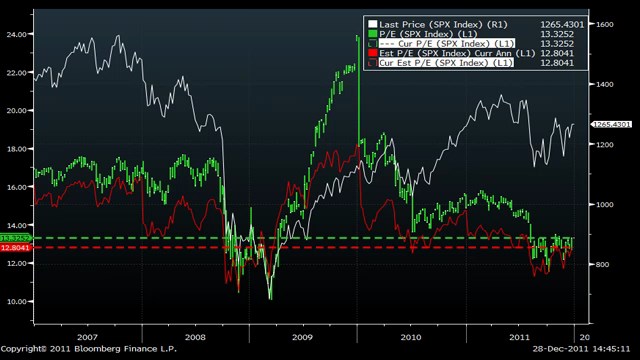Click the 2007 year label
The height and width of the screenshot is (360, 640).
tap(87, 337)
